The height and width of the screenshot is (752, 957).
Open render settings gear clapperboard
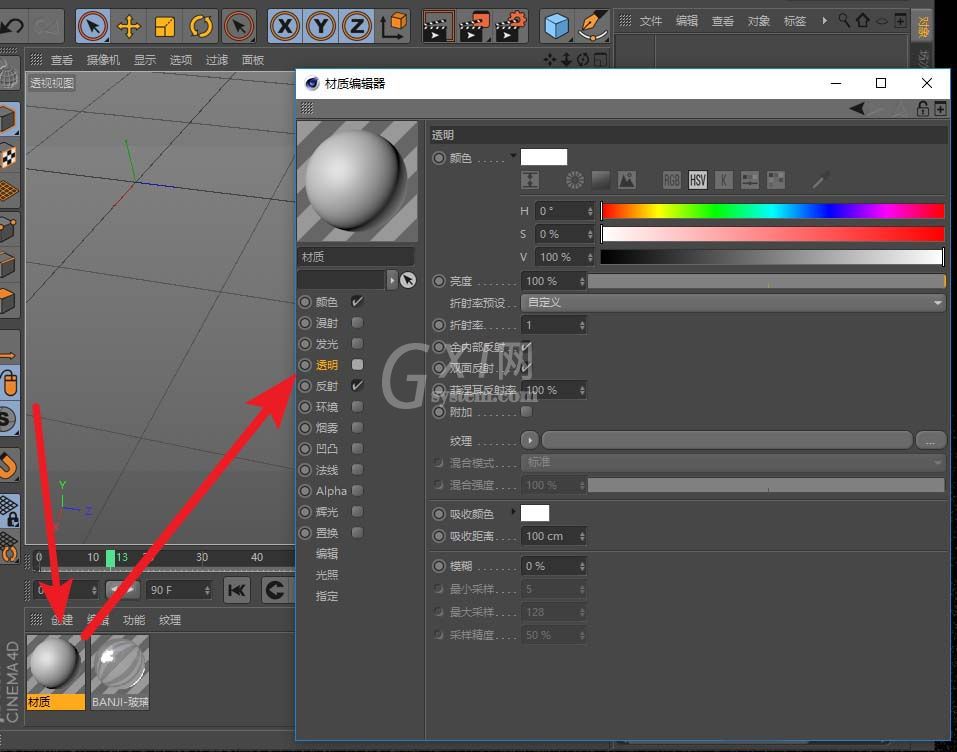pos(510,26)
